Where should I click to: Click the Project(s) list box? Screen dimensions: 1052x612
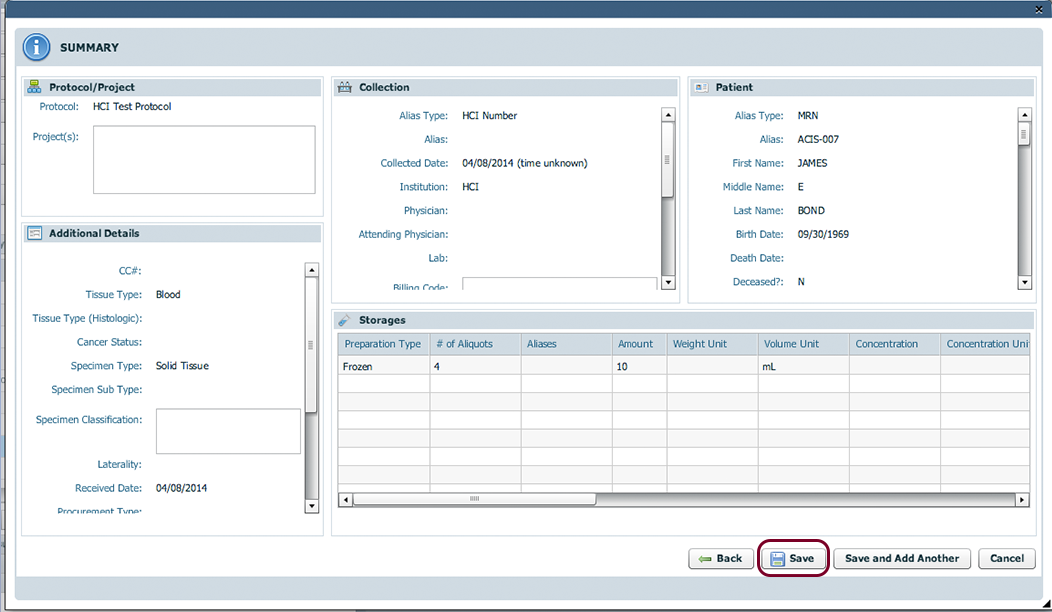point(204,160)
